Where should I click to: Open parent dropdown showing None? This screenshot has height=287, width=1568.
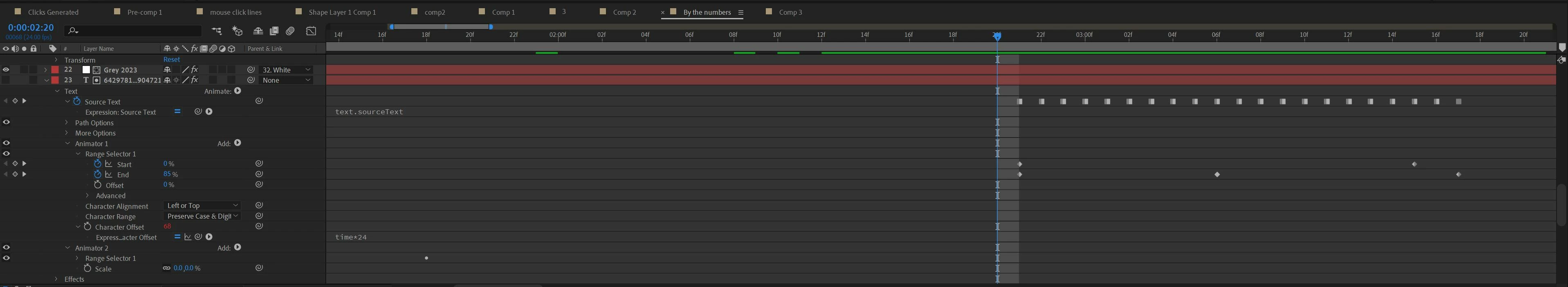pyautogui.click(x=286, y=80)
